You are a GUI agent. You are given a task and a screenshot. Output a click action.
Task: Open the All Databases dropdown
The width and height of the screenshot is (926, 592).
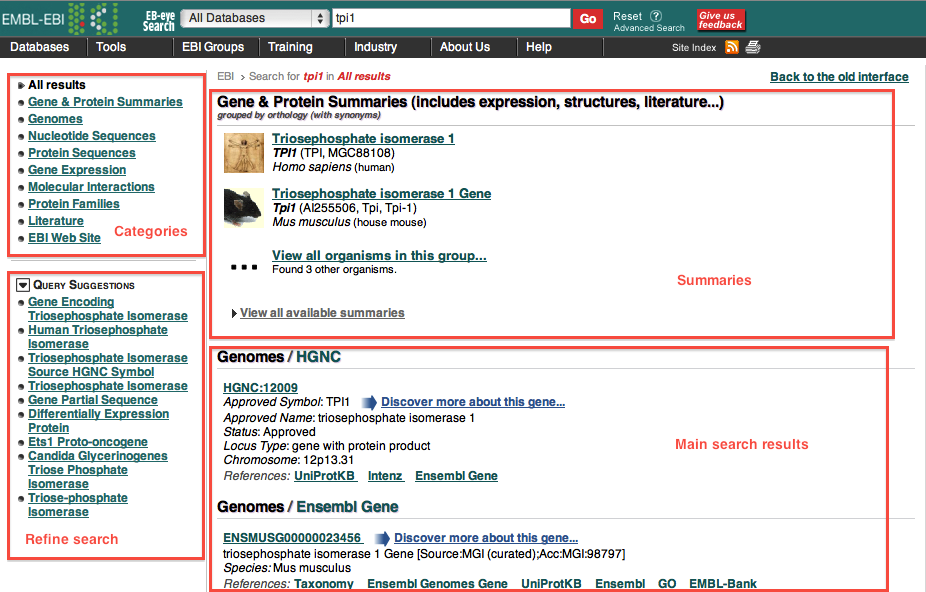[x=257, y=18]
